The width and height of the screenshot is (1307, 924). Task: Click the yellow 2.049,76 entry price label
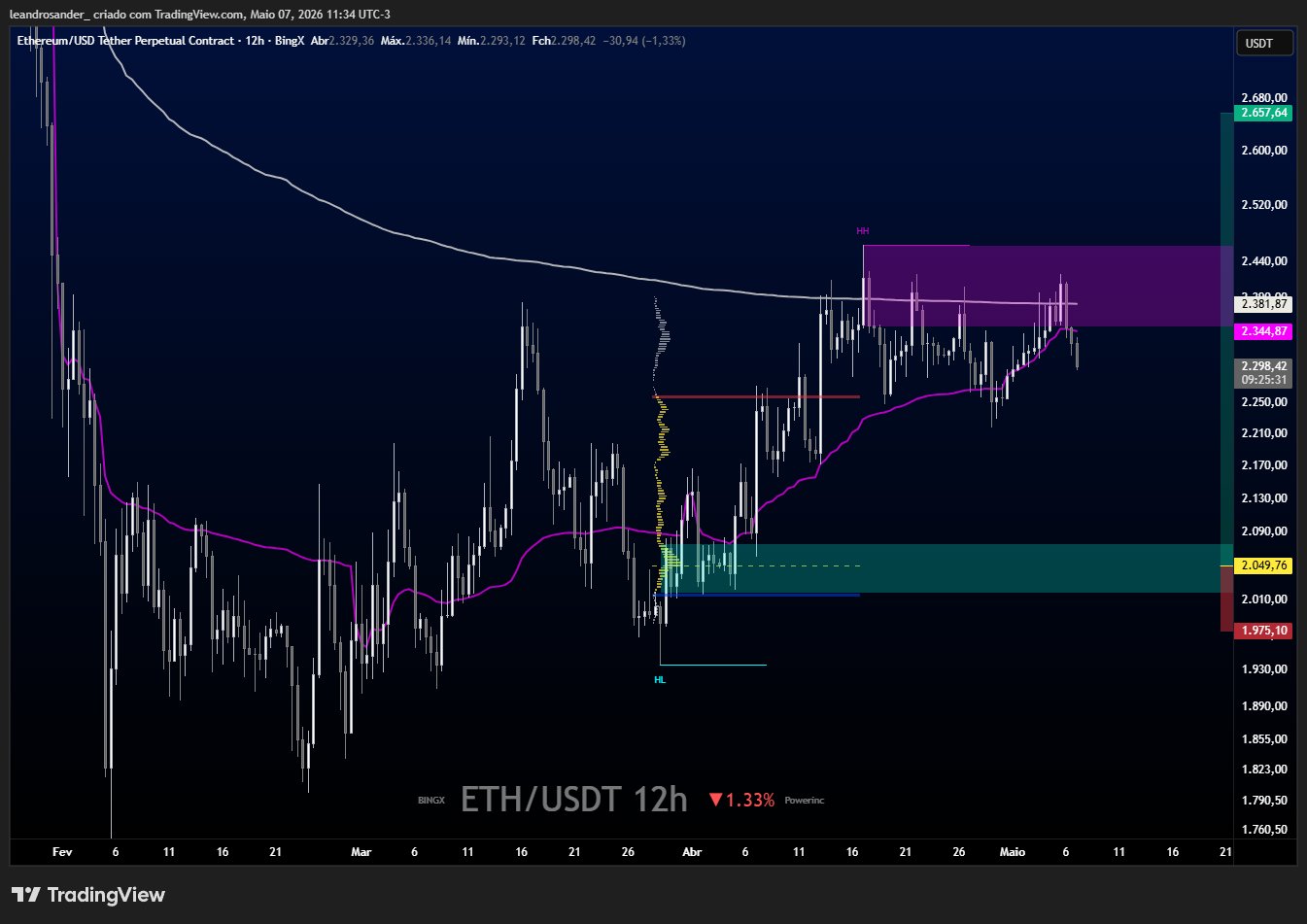tap(1264, 565)
